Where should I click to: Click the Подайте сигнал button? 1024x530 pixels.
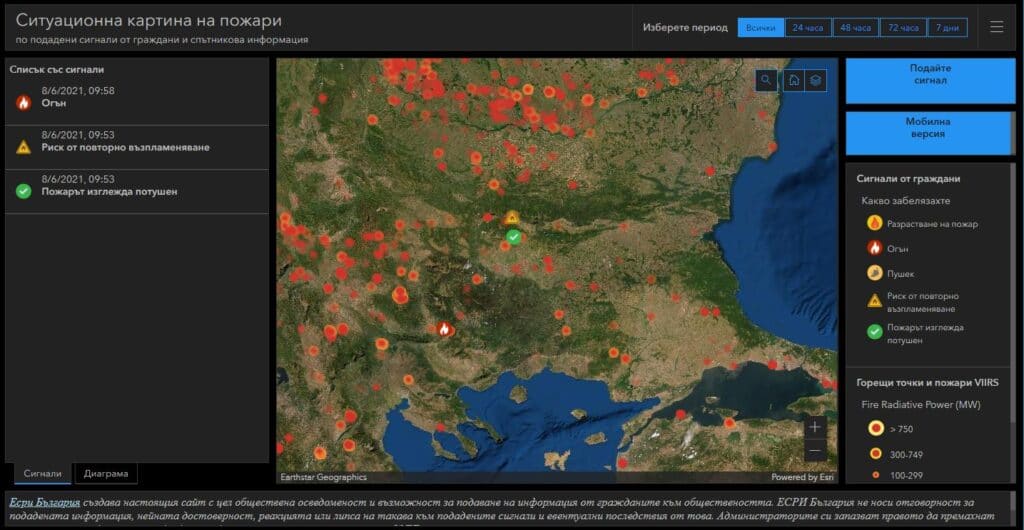930,81
